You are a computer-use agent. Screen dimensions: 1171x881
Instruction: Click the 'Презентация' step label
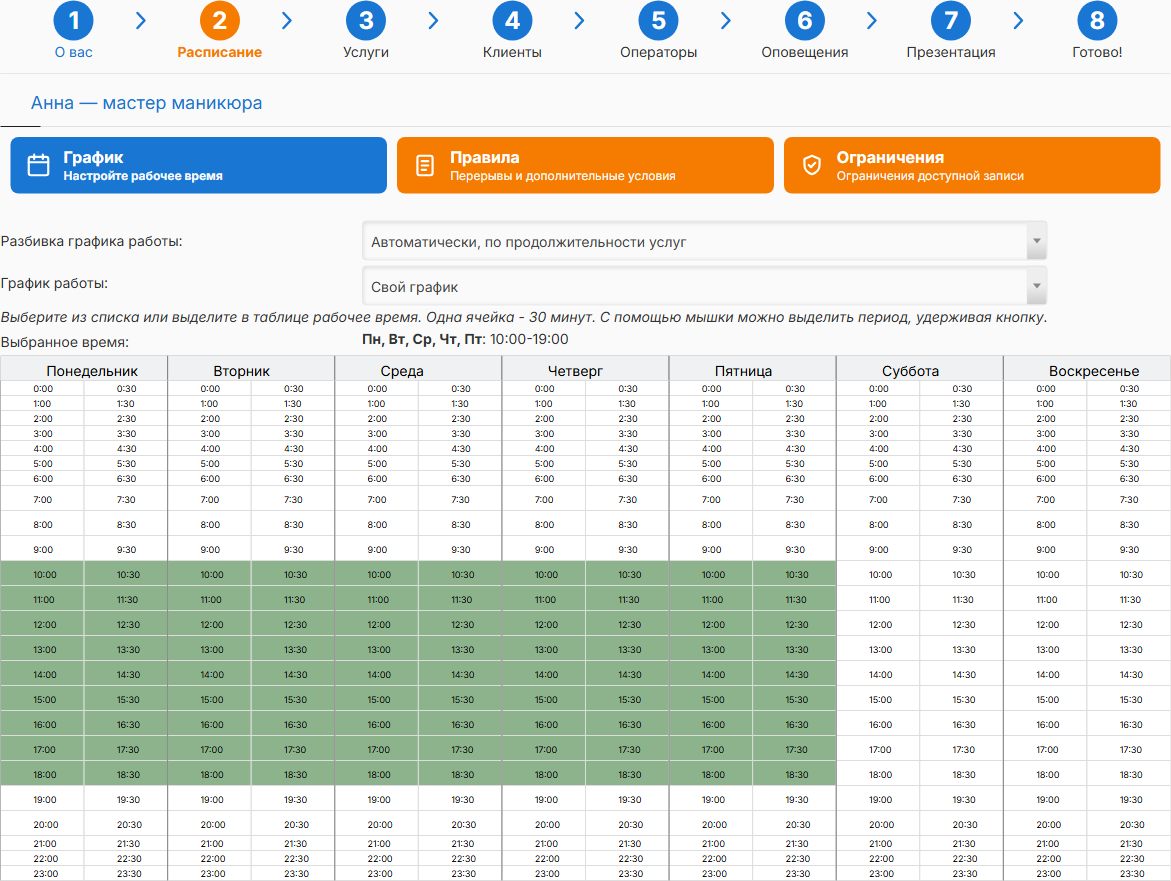coord(951,52)
